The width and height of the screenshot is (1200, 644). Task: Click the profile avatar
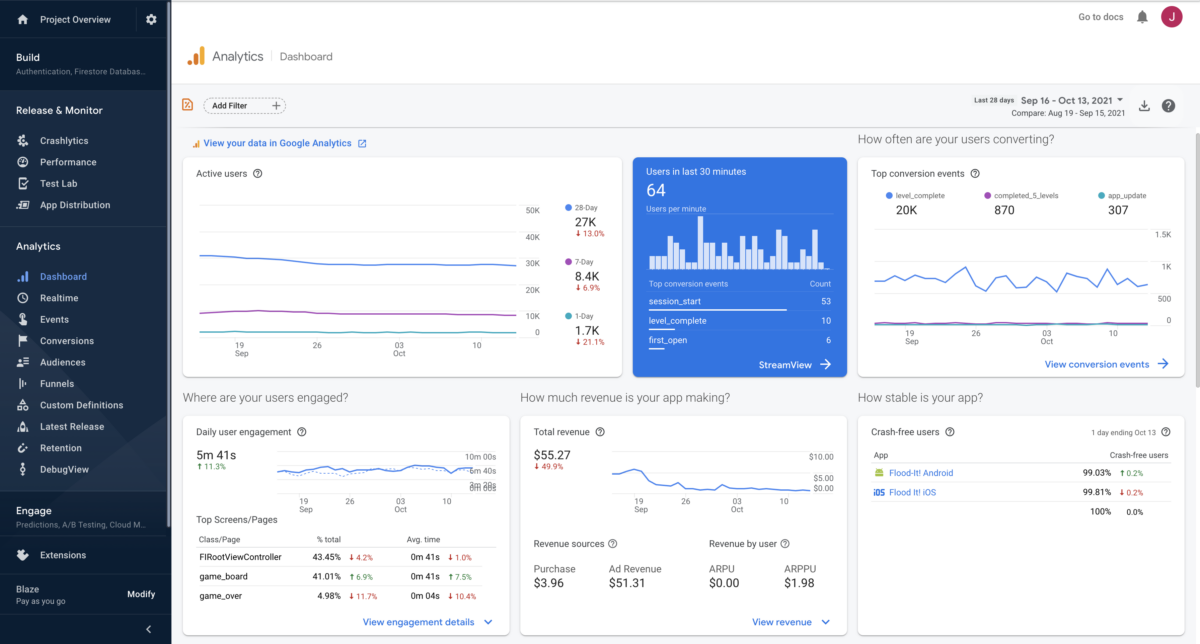[x=1172, y=16]
